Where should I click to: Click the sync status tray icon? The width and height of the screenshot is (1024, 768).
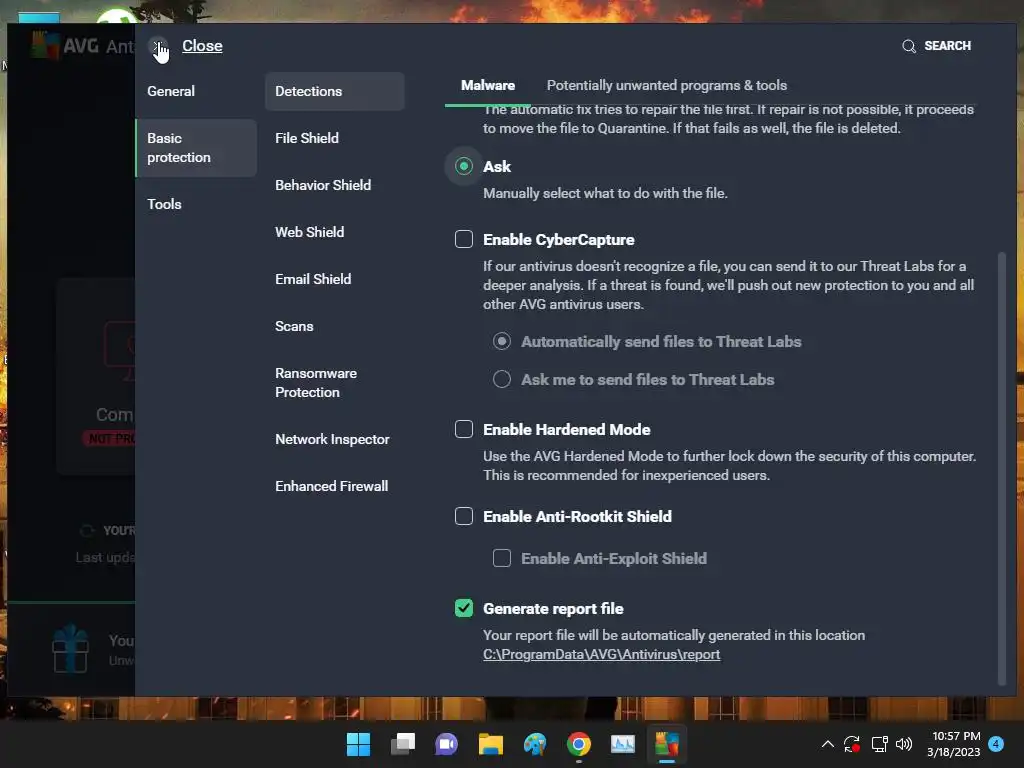[x=852, y=744]
